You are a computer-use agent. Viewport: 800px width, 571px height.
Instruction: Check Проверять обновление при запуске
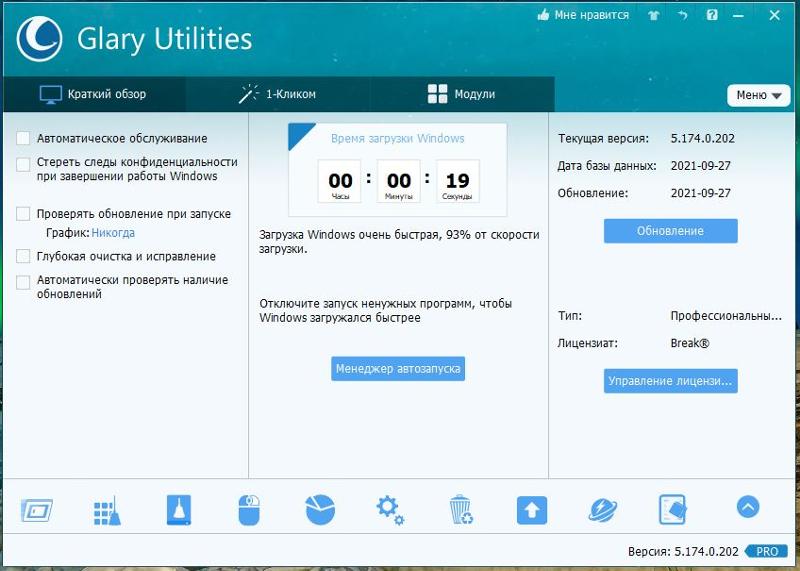click(x=23, y=214)
